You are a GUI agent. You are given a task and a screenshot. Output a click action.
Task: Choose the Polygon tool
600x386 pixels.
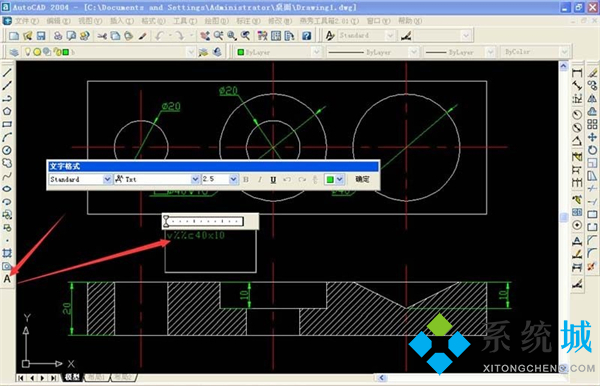pyautogui.click(x=7, y=111)
